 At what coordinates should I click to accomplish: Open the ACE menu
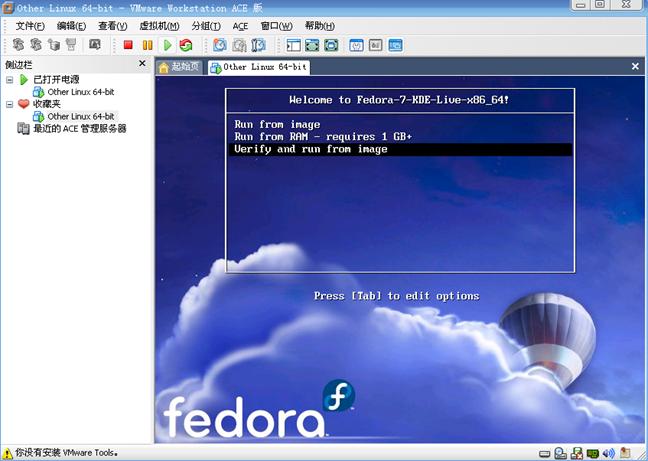click(240, 26)
